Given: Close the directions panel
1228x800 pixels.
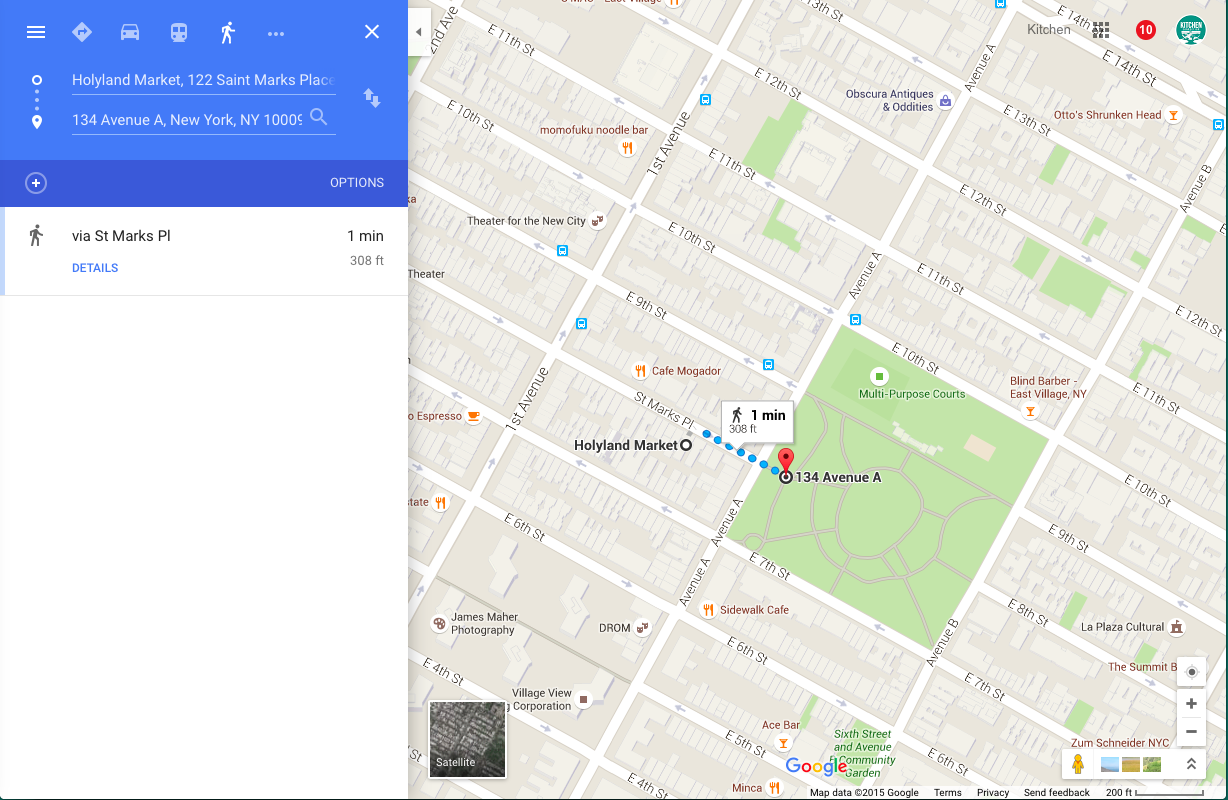Looking at the screenshot, I should tap(372, 32).
